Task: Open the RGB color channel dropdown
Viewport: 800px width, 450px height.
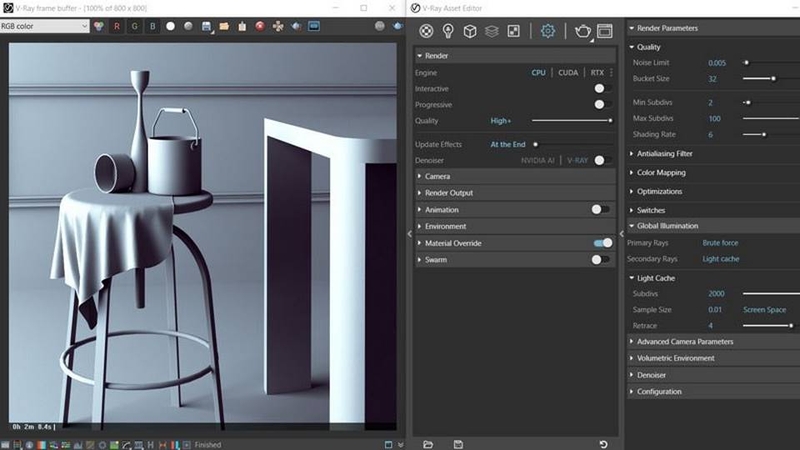Action: pos(46,26)
